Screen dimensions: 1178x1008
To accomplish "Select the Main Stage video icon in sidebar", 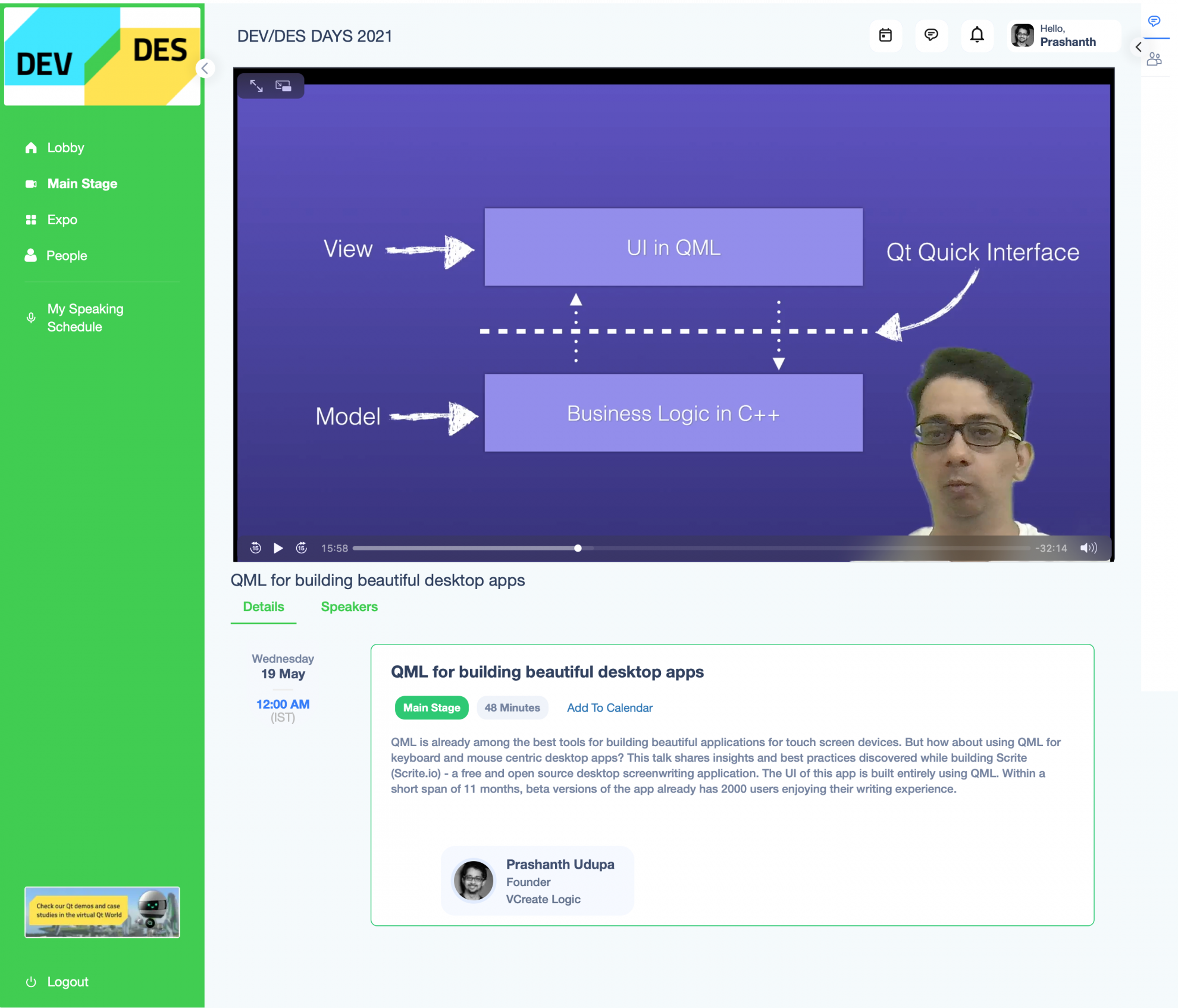I will [x=32, y=183].
